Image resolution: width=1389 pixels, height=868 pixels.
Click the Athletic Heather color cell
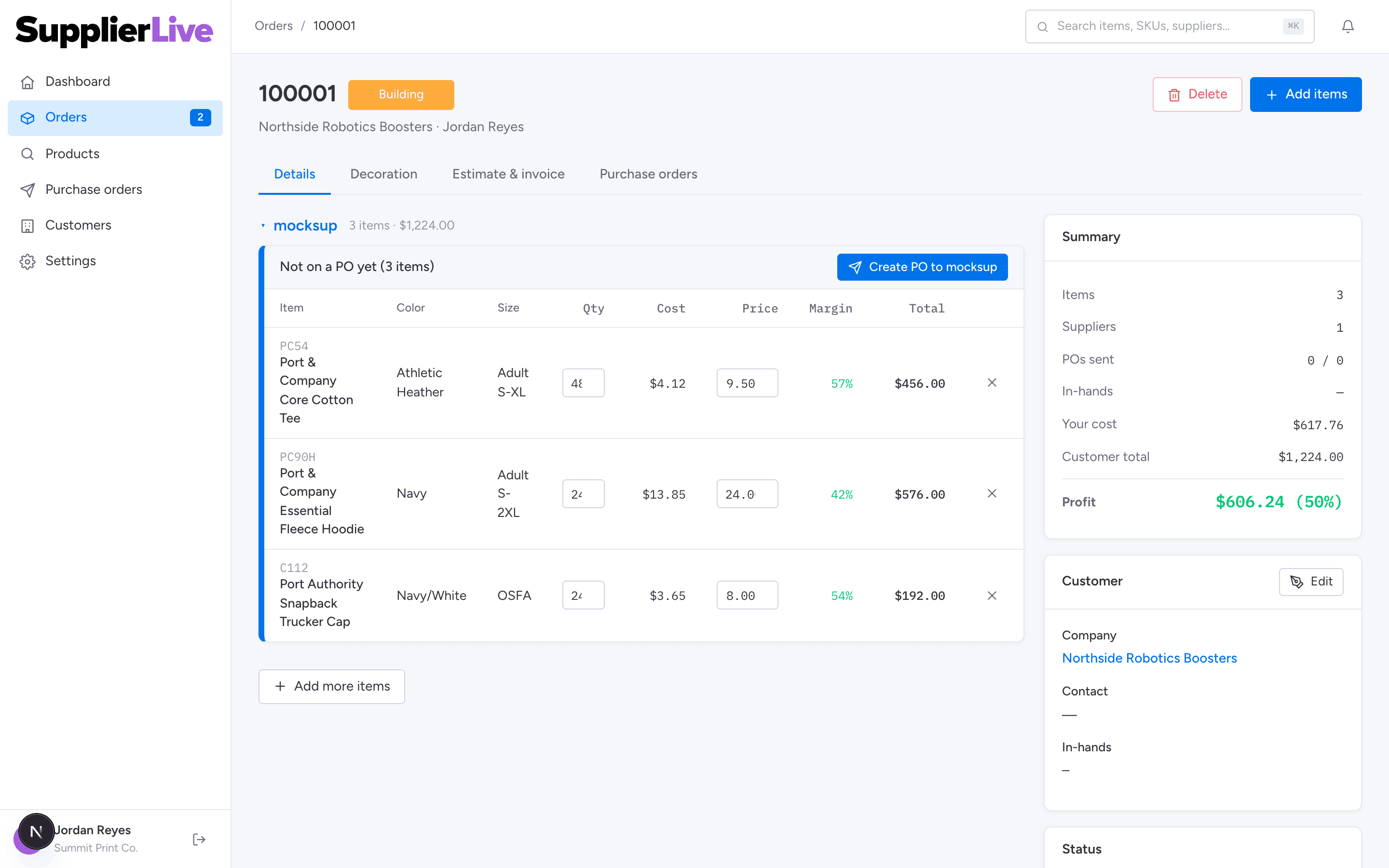point(420,382)
